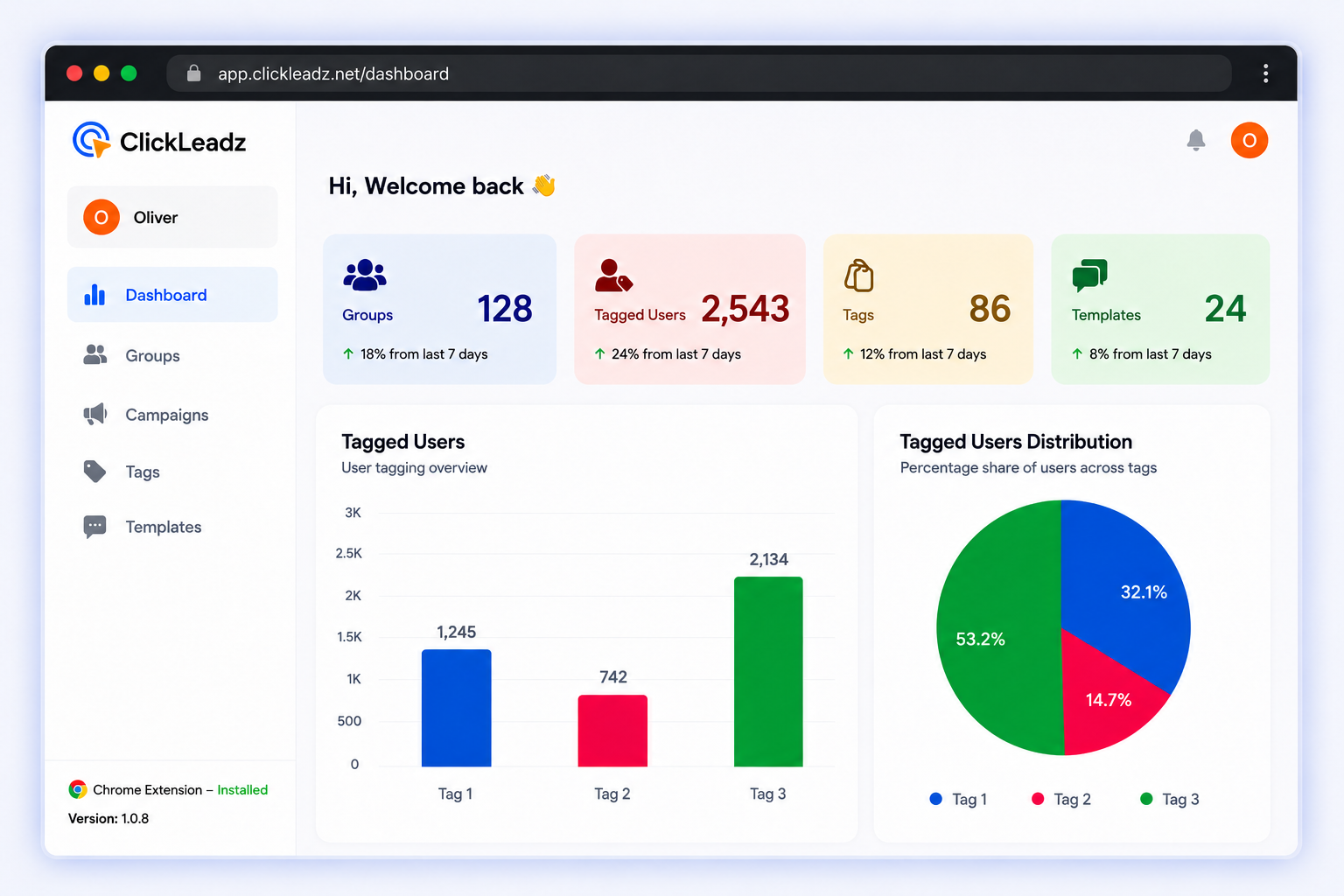Click the Templates chat bubble icon in sidebar

pos(95,526)
